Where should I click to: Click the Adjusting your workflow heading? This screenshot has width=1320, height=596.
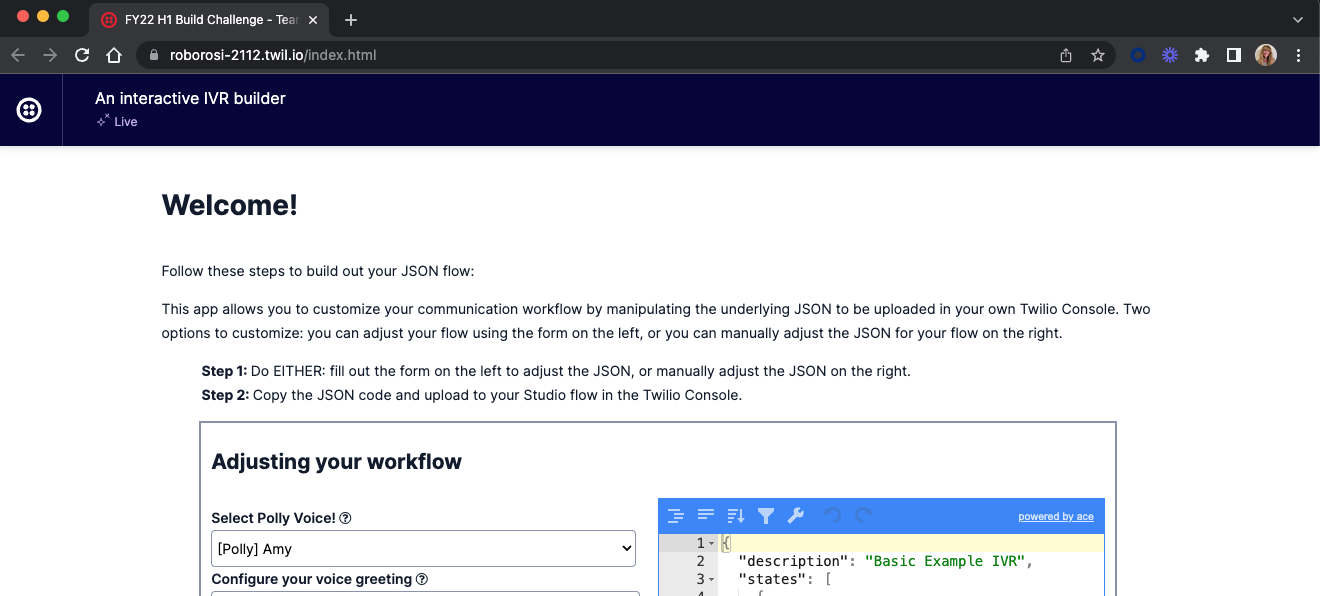337,462
